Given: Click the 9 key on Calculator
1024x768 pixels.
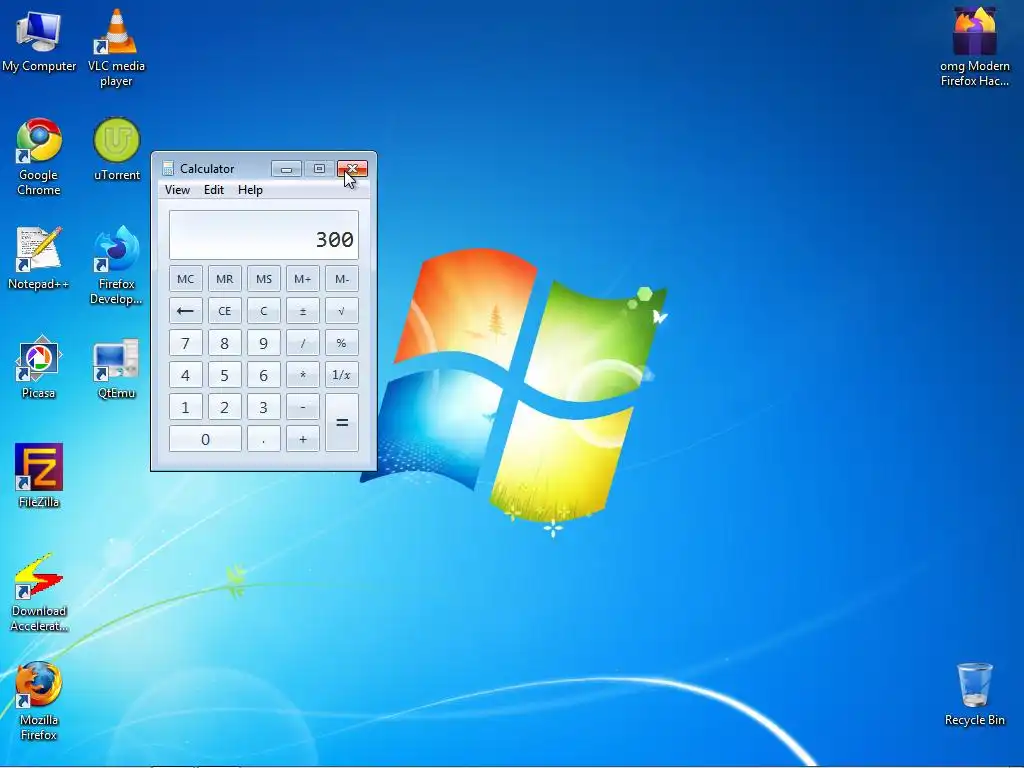Looking at the screenshot, I should click(x=264, y=343).
